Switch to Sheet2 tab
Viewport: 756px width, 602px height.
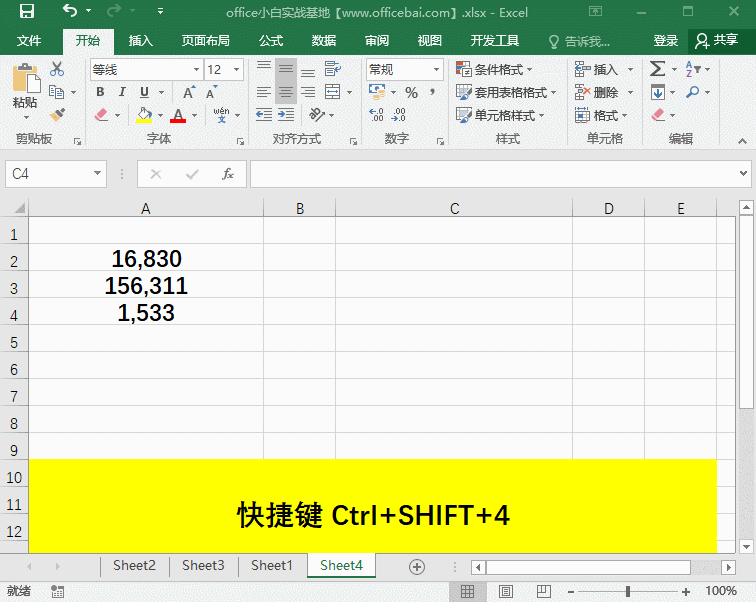coord(135,566)
